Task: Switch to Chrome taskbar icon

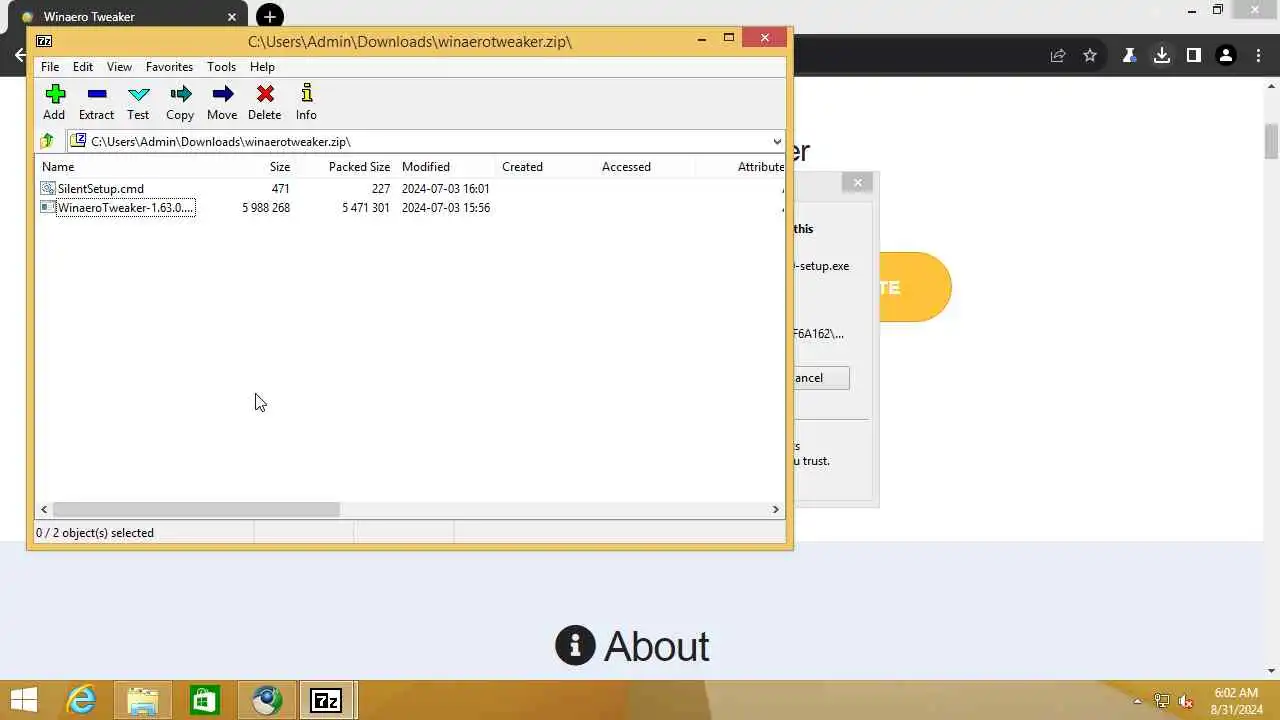Action: coord(266,700)
